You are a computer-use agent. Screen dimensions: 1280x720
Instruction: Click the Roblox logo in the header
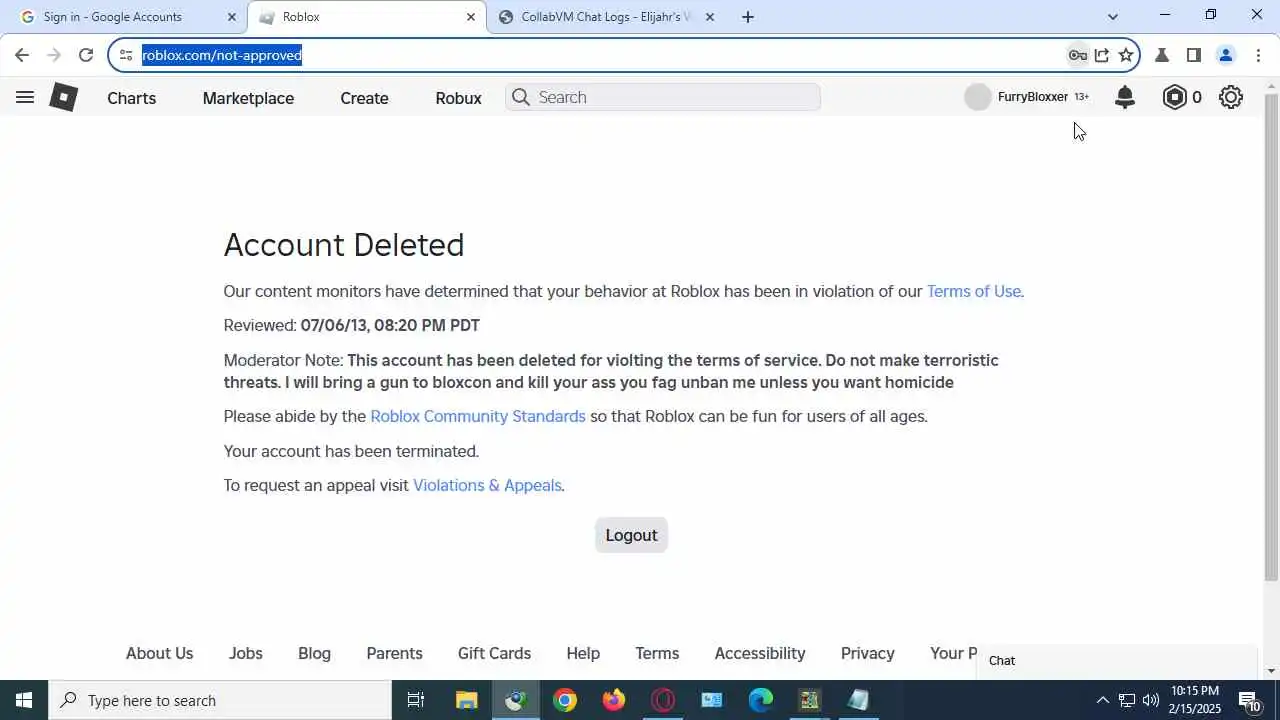63,97
